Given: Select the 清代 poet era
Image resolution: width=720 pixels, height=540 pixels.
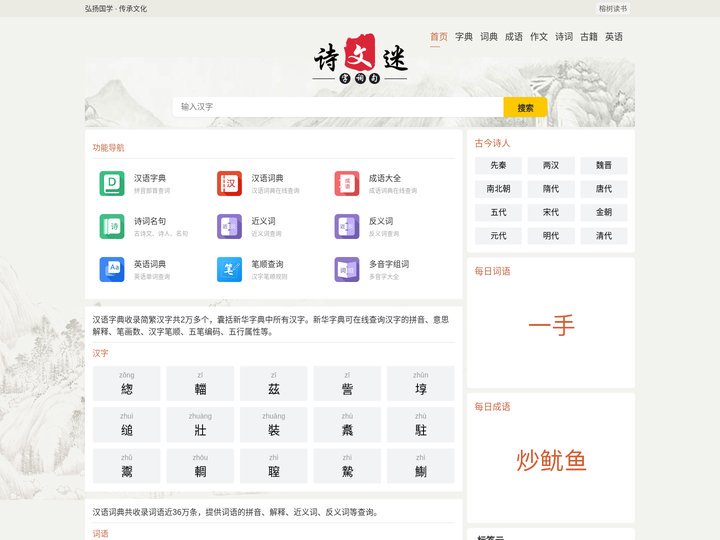Looking at the screenshot, I should [x=604, y=236].
